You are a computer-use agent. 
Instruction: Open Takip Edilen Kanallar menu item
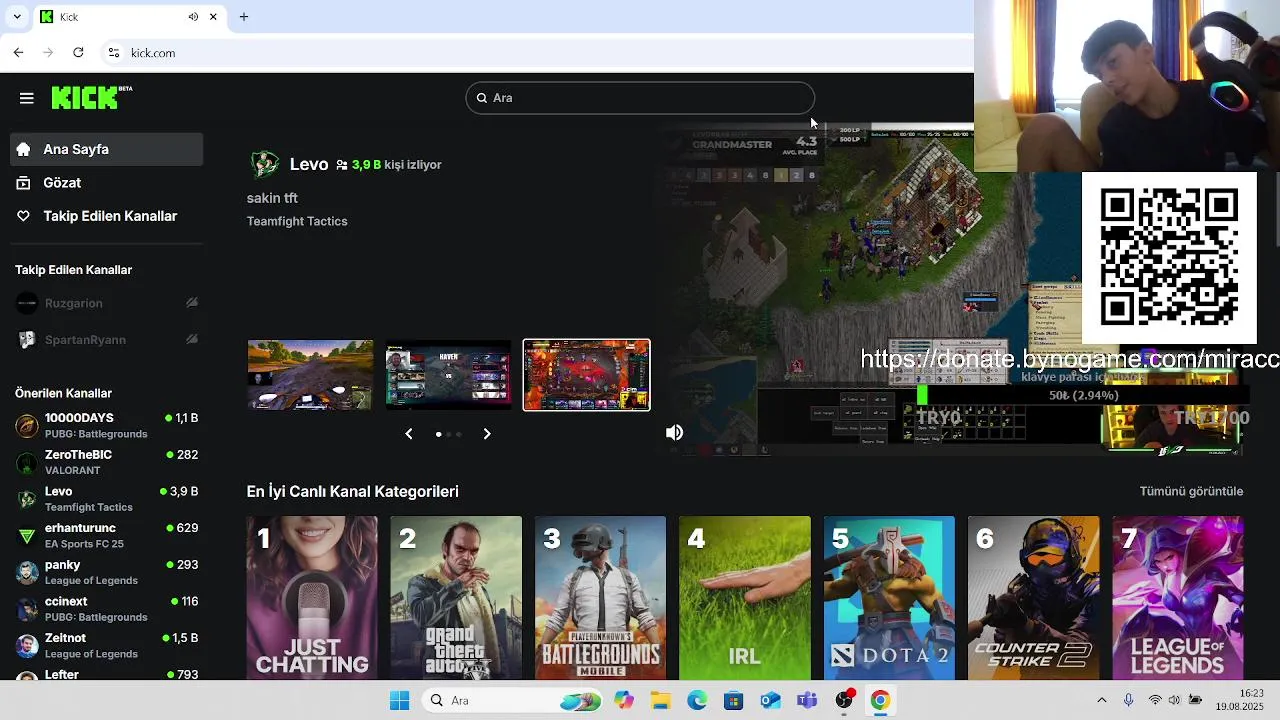[x=106, y=216]
